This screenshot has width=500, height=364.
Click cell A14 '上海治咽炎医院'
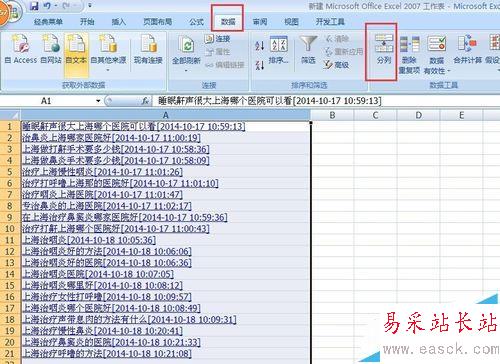[x=165, y=274]
